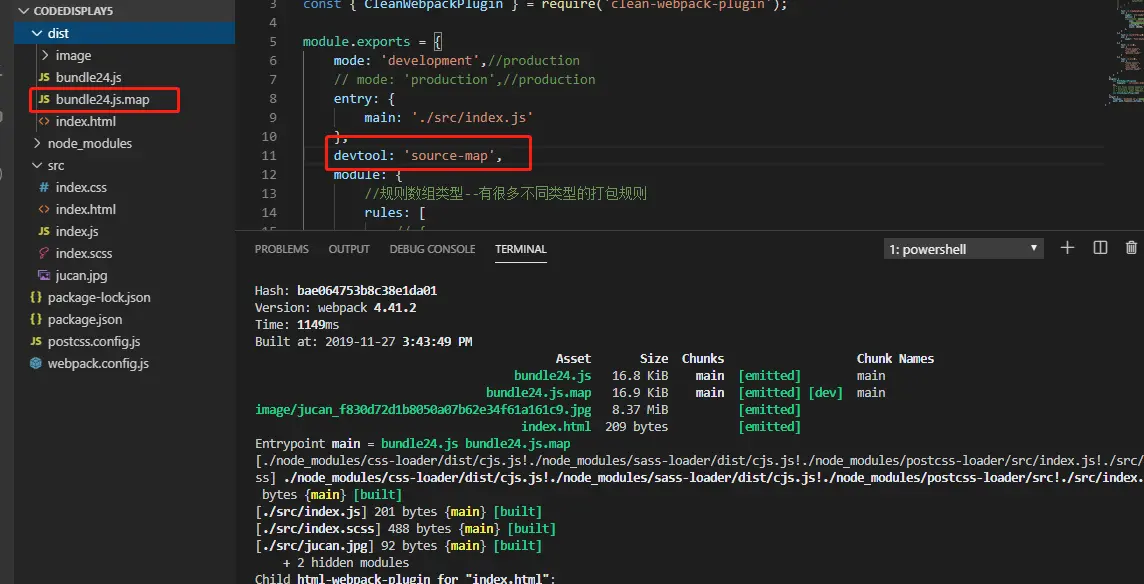The height and width of the screenshot is (584, 1144).
Task: Click the main './src/index.js' entry line
Action: pyautogui.click(x=449, y=118)
